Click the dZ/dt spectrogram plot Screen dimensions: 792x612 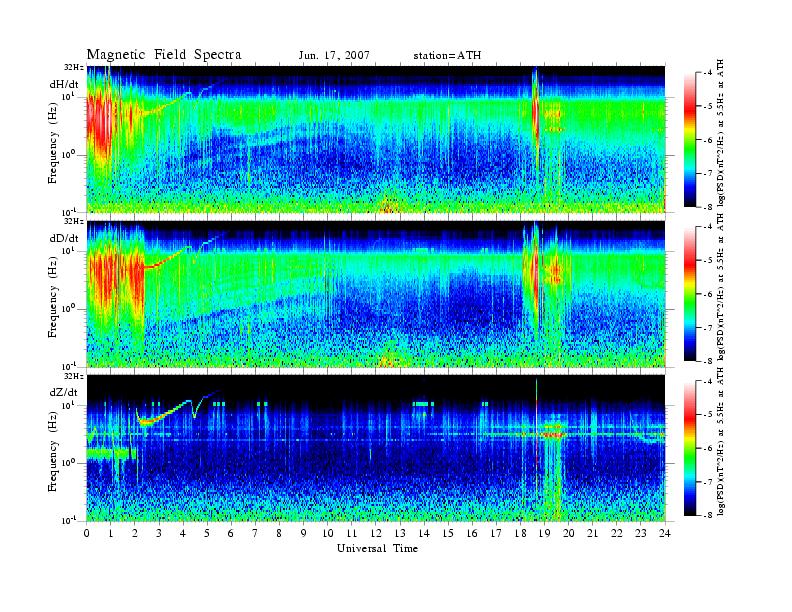(376, 448)
